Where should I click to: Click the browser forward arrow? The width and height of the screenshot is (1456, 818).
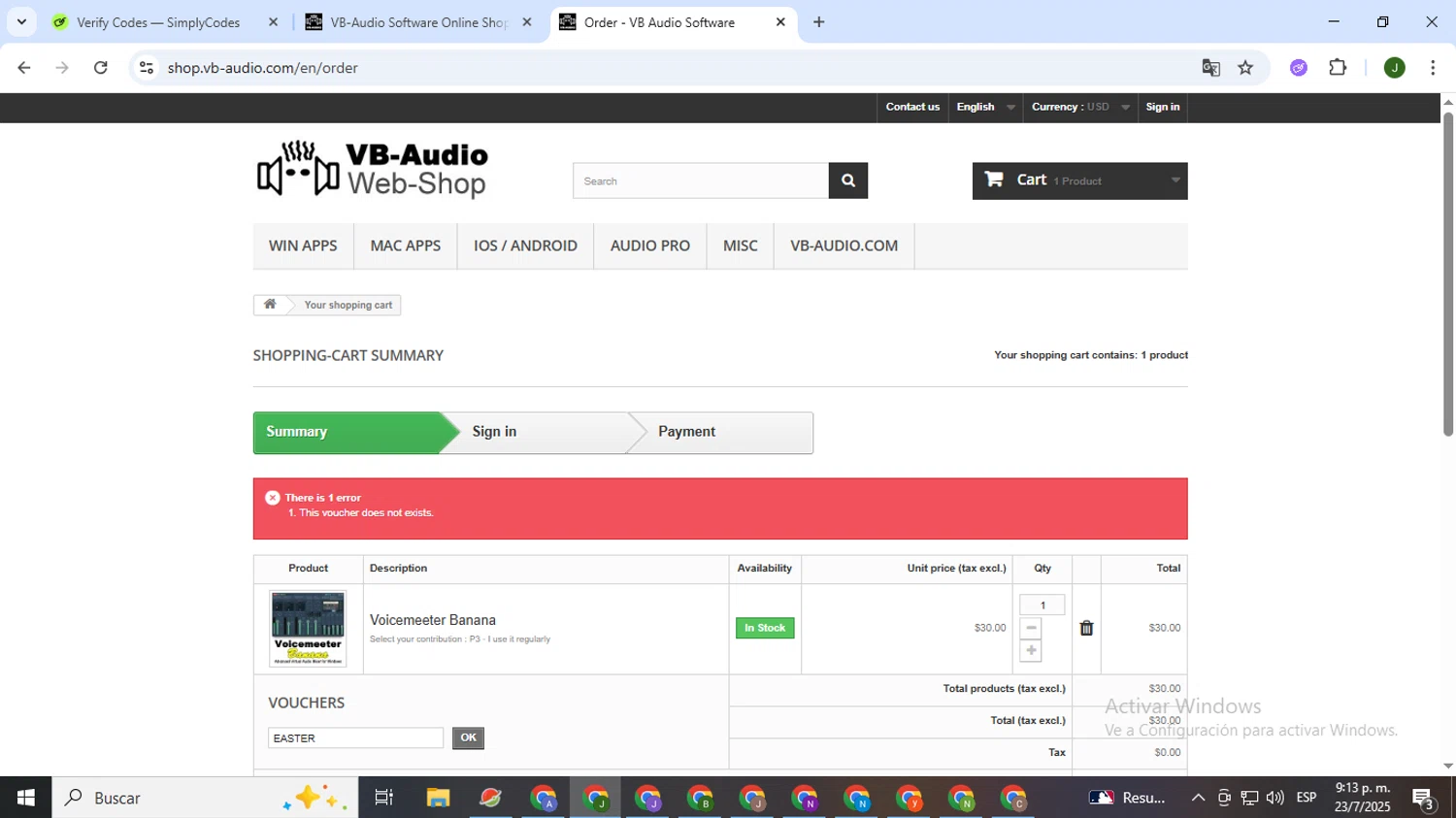point(62,68)
